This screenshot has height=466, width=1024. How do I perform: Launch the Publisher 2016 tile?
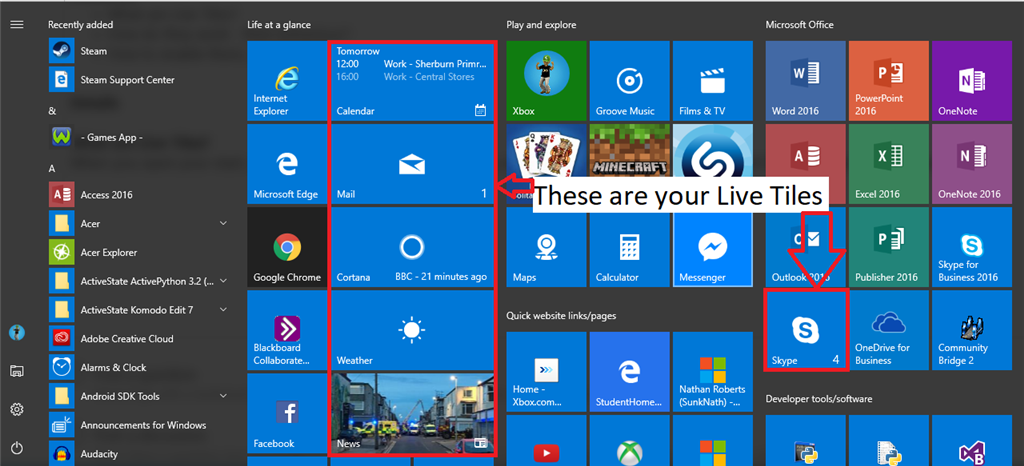pyautogui.click(x=888, y=247)
